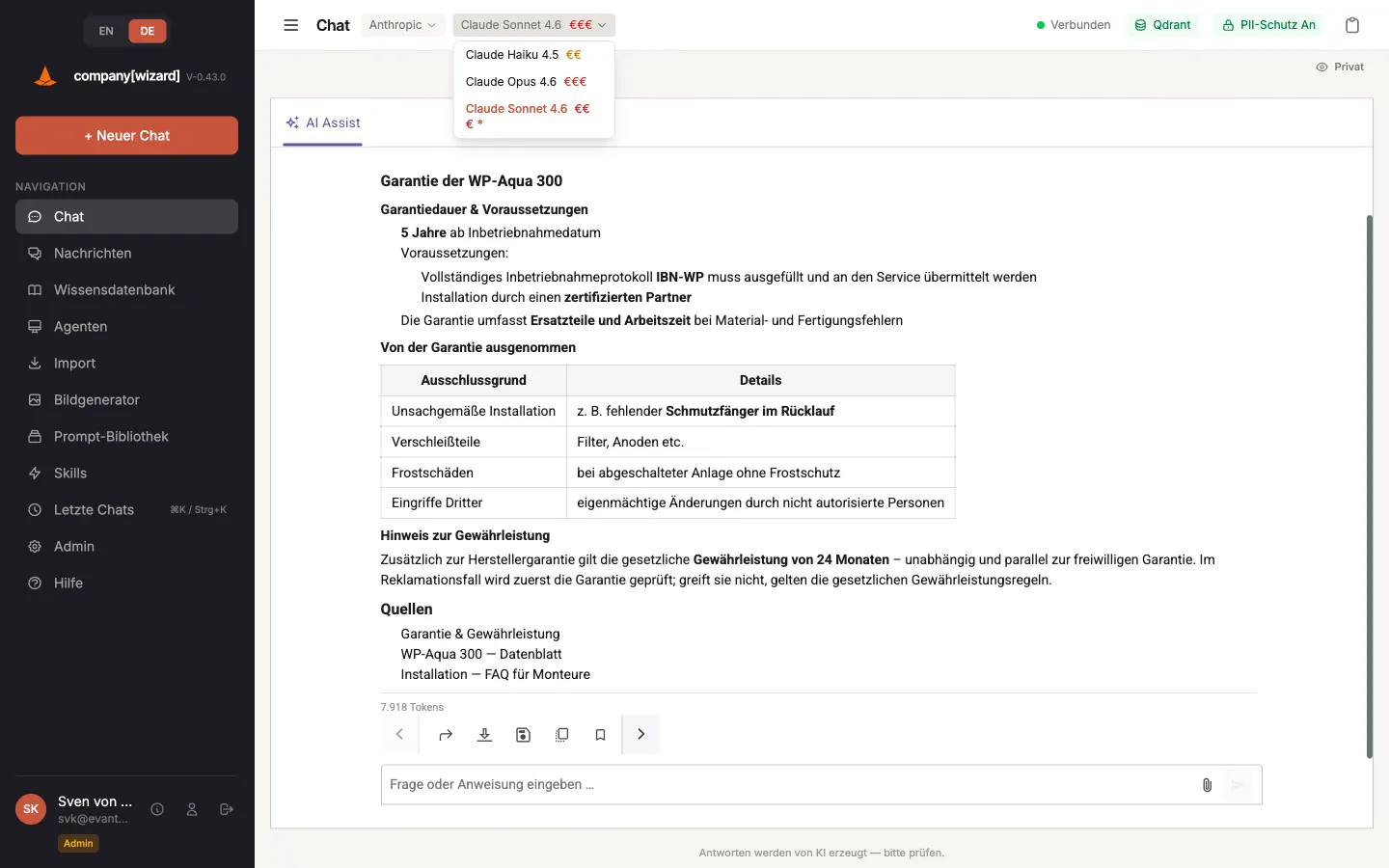Image resolution: width=1389 pixels, height=868 pixels.
Task: Click the vertical scrollbar of the chat
Action: click(x=1369, y=487)
